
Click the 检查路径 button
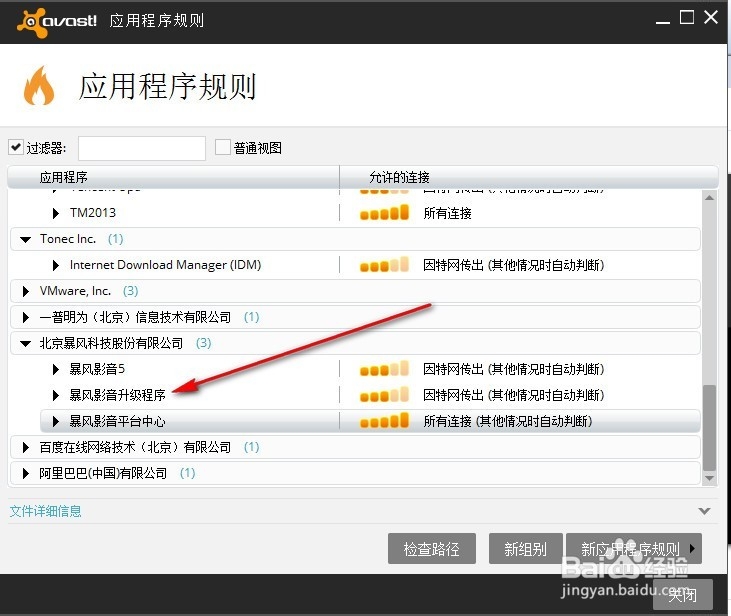[432, 549]
